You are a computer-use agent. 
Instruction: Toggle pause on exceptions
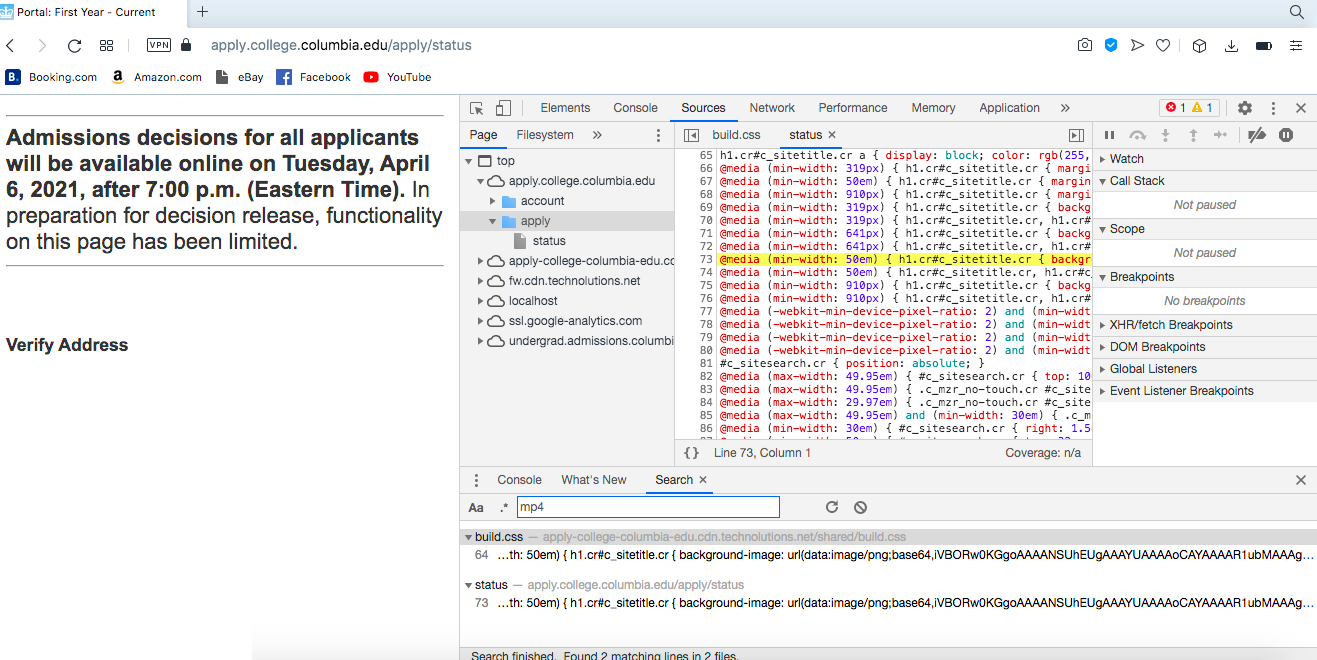[1286, 135]
